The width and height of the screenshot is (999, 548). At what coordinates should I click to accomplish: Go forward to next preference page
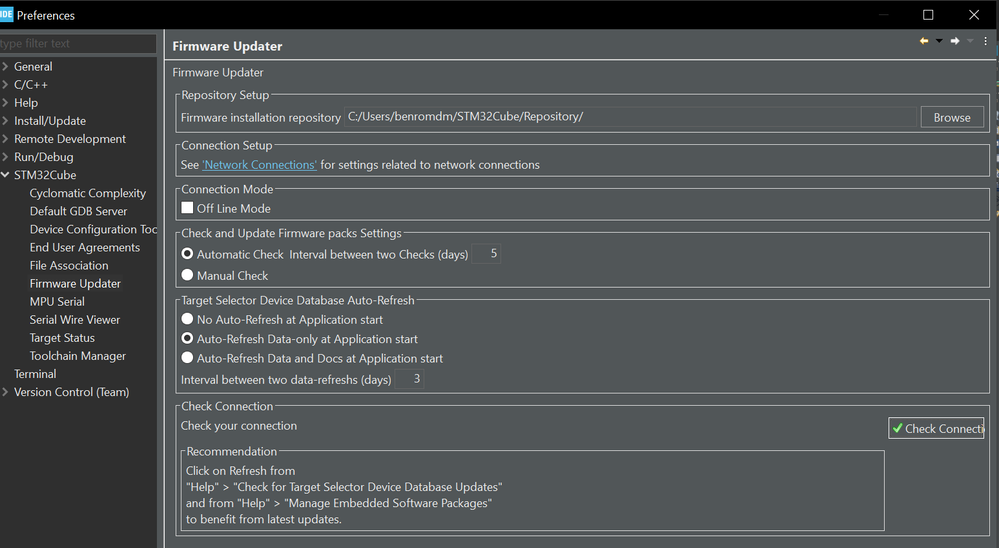tap(955, 41)
